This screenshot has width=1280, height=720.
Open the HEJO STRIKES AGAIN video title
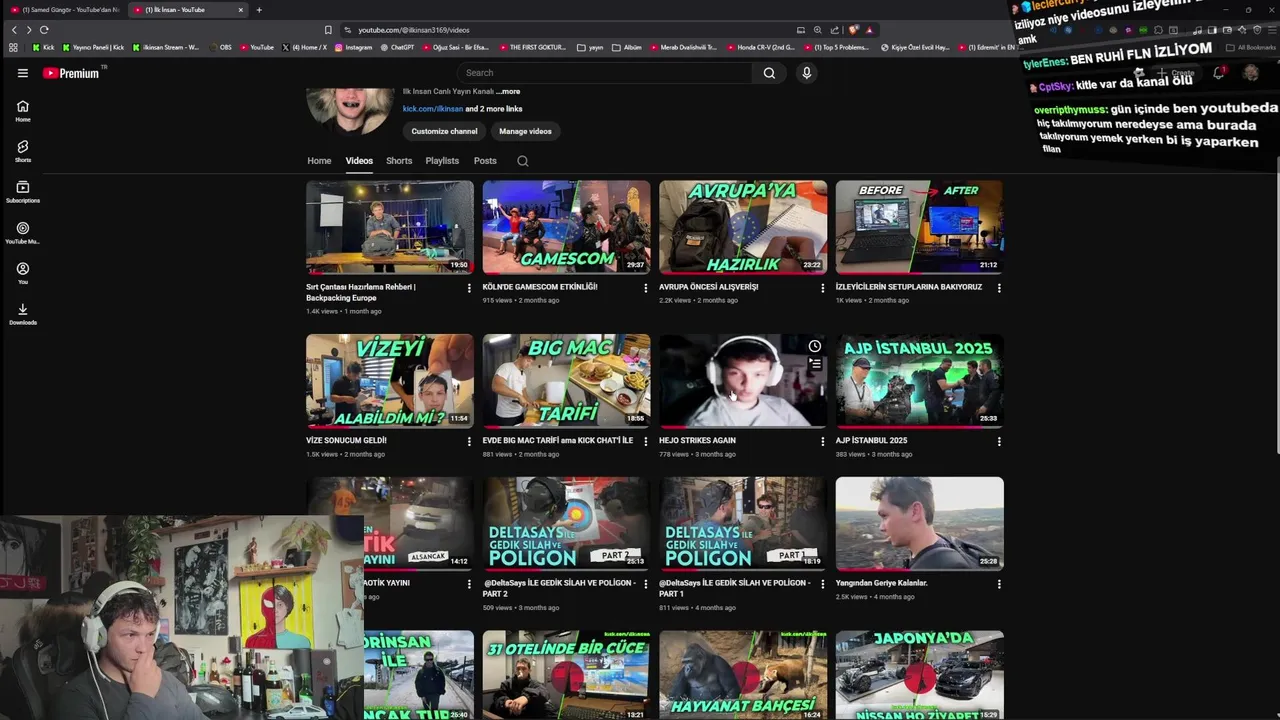697,440
